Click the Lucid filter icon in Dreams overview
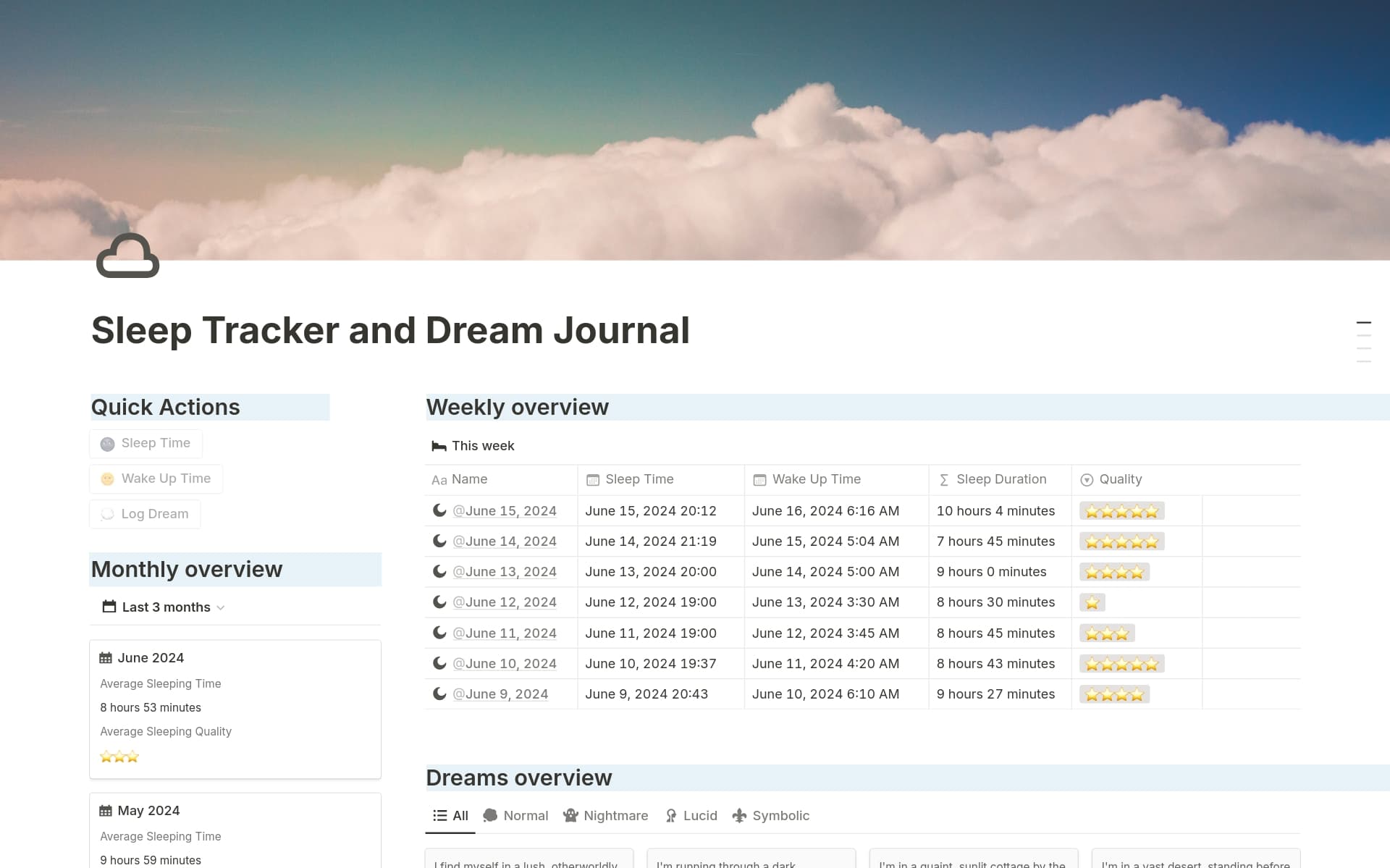 [x=670, y=815]
